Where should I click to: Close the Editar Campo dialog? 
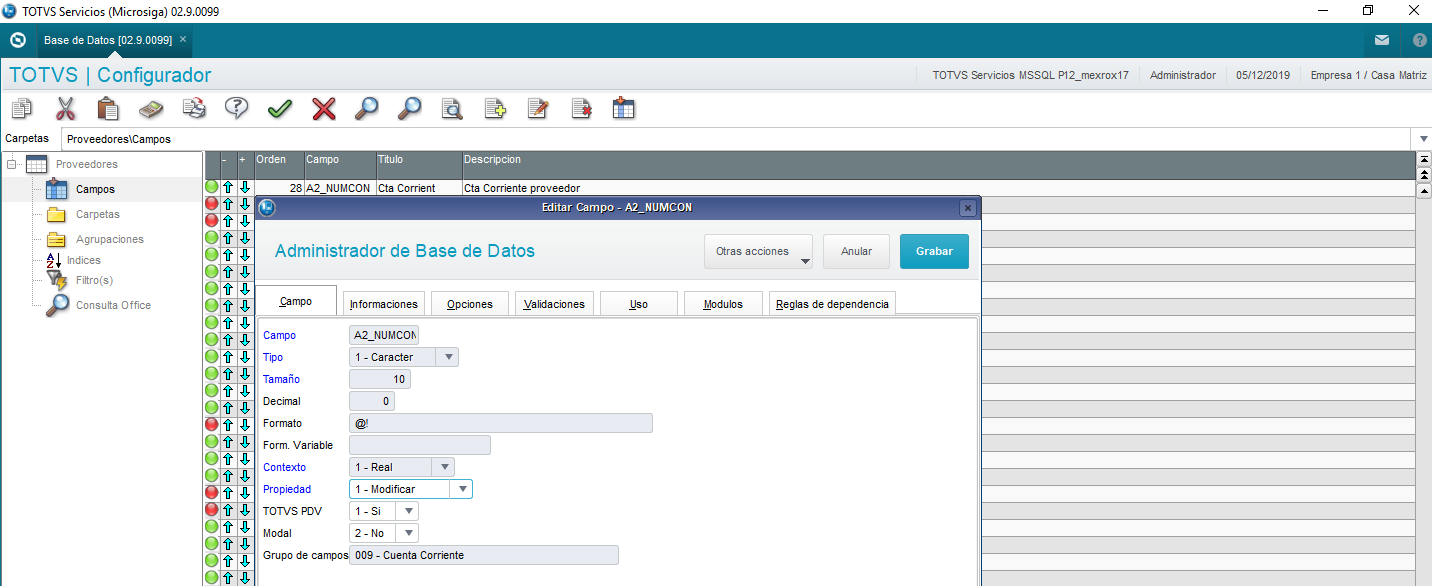(x=967, y=208)
